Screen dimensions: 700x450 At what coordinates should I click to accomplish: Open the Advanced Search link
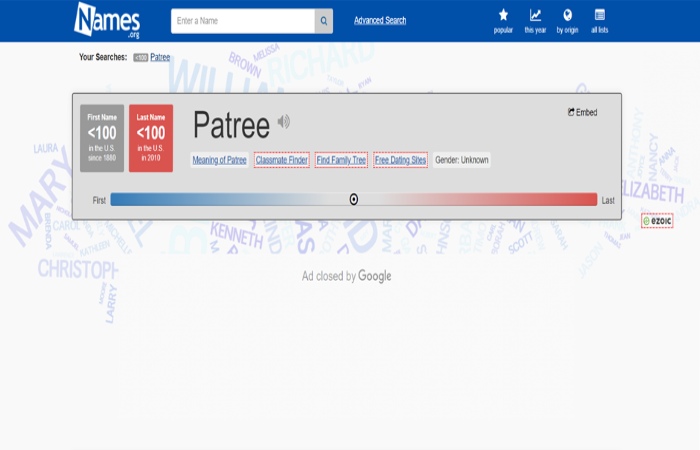point(380,20)
